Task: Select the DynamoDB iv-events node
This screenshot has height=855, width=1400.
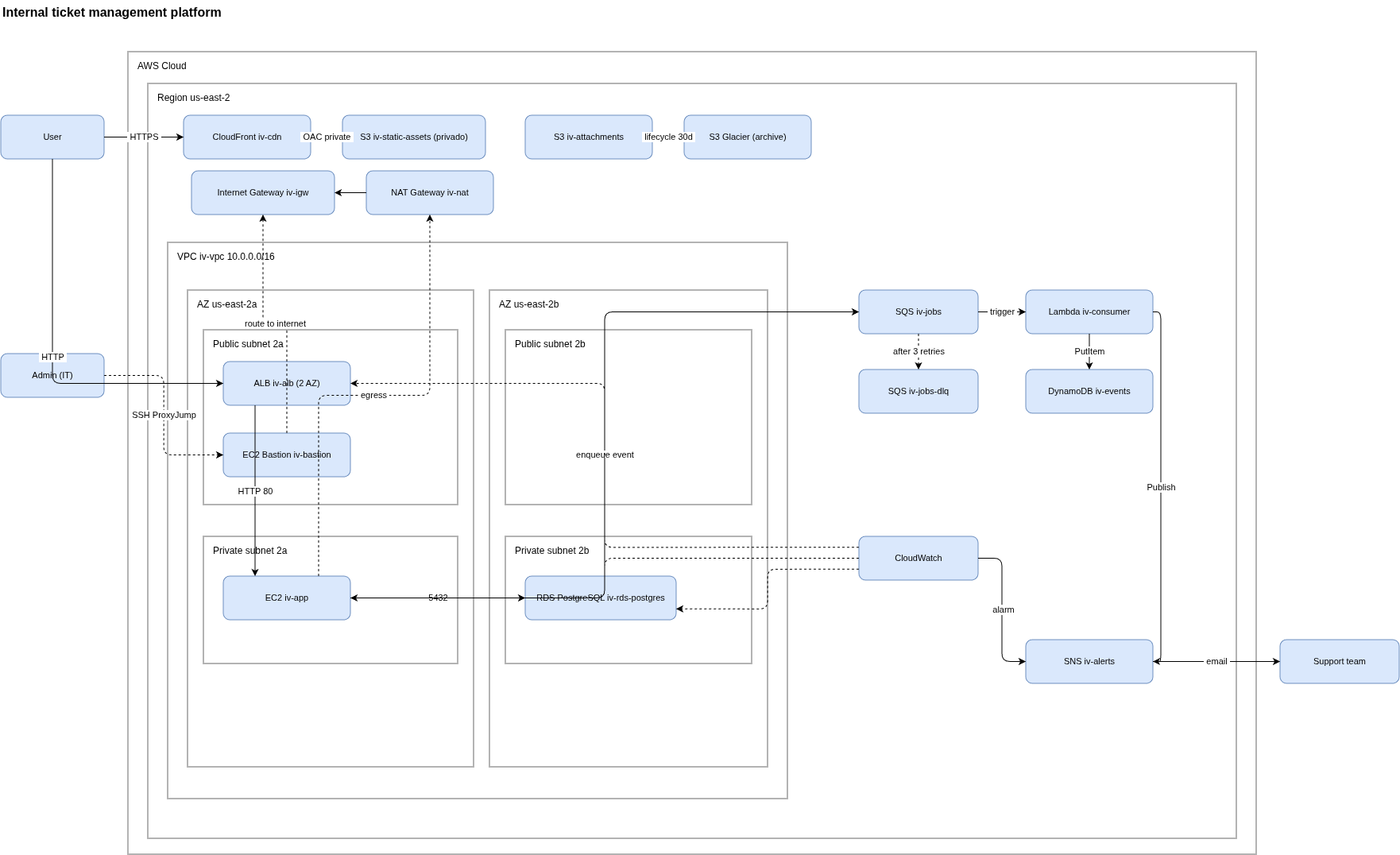Action: coord(1089,391)
